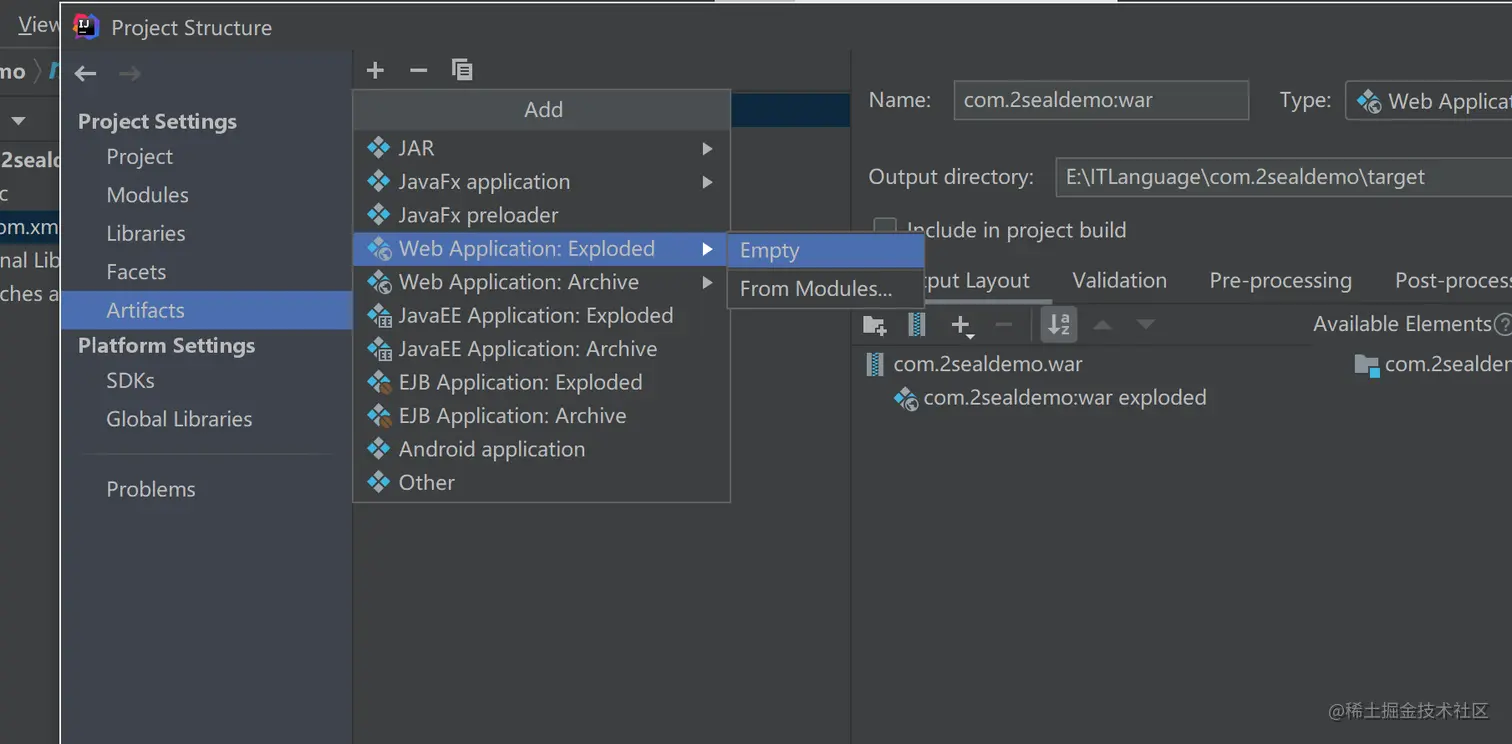Screen dimensions: 1512x744
Task: Click the com.2sealdemo.war archive icon
Action: click(x=874, y=364)
